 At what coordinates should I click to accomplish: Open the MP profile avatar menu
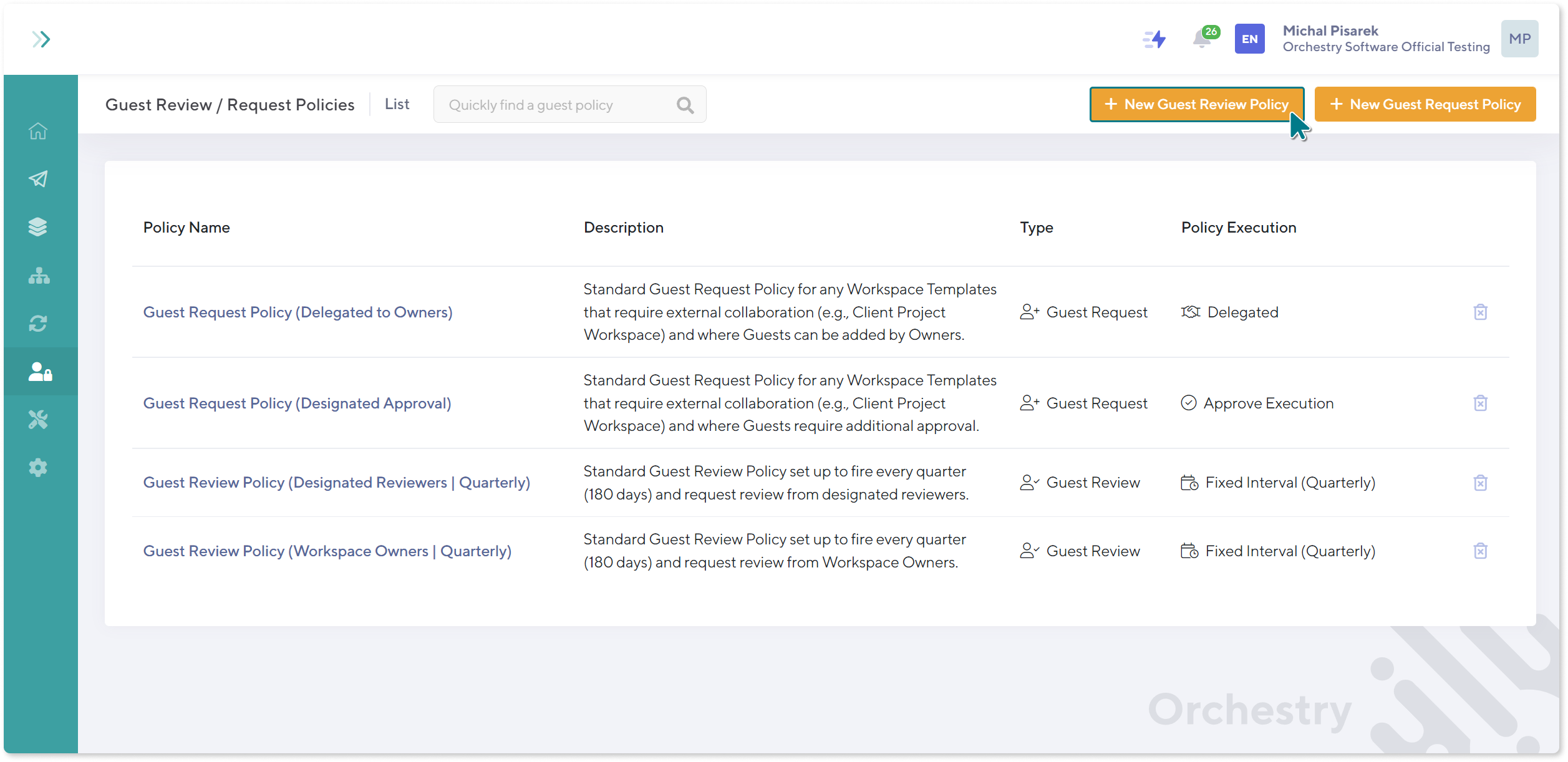[x=1519, y=38]
